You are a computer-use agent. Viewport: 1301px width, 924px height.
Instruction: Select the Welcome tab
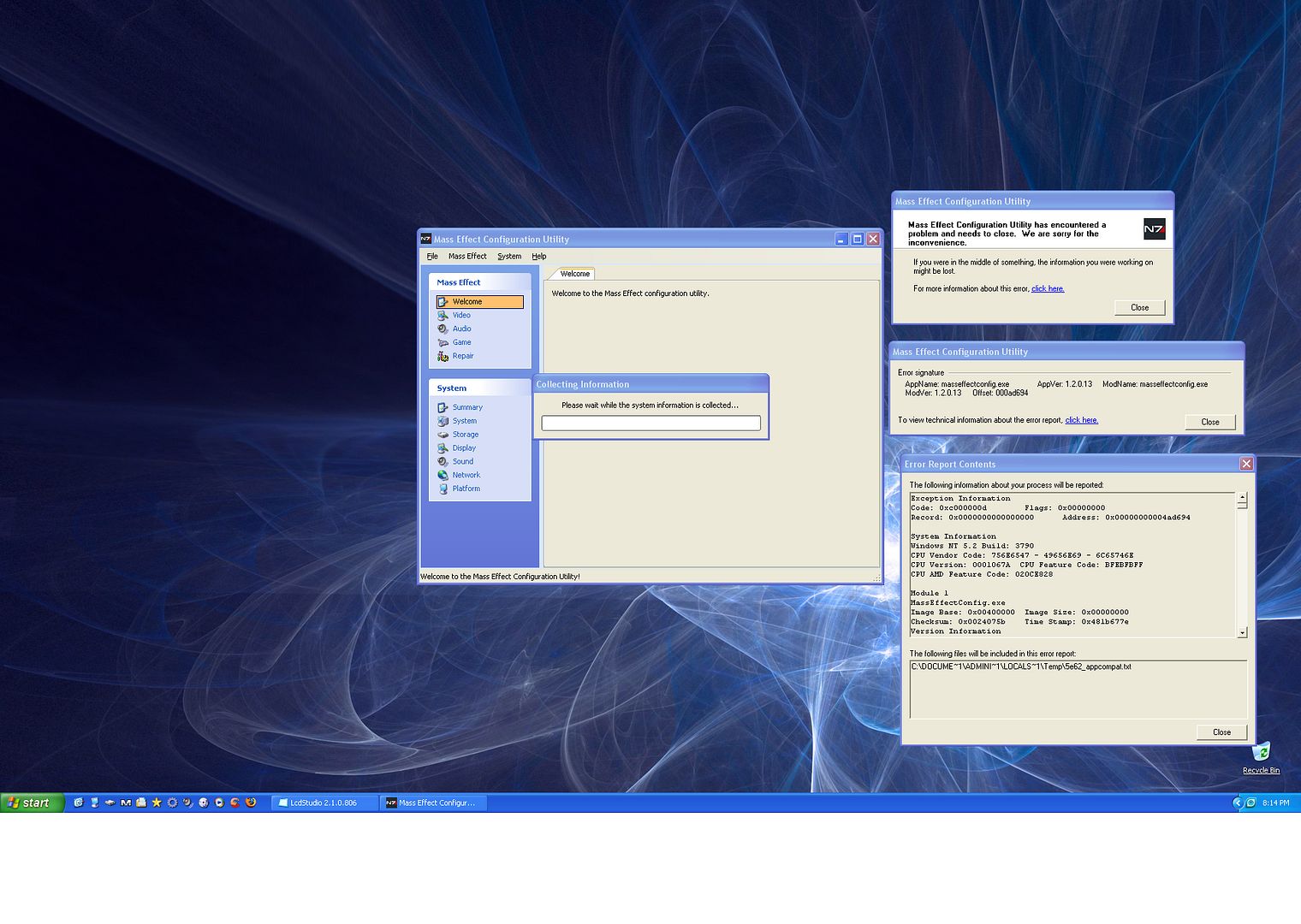tap(574, 274)
